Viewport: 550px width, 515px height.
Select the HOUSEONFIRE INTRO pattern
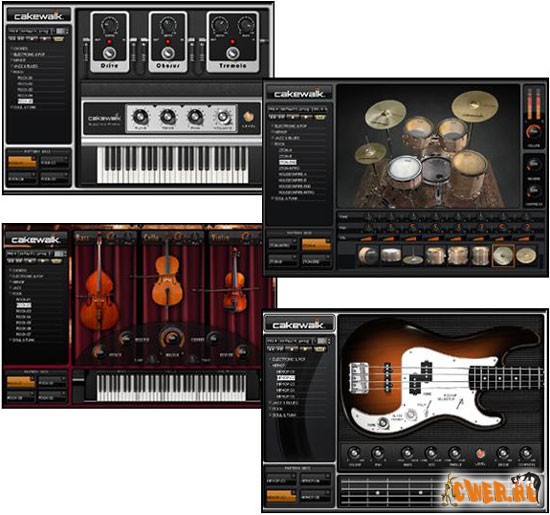296,192
